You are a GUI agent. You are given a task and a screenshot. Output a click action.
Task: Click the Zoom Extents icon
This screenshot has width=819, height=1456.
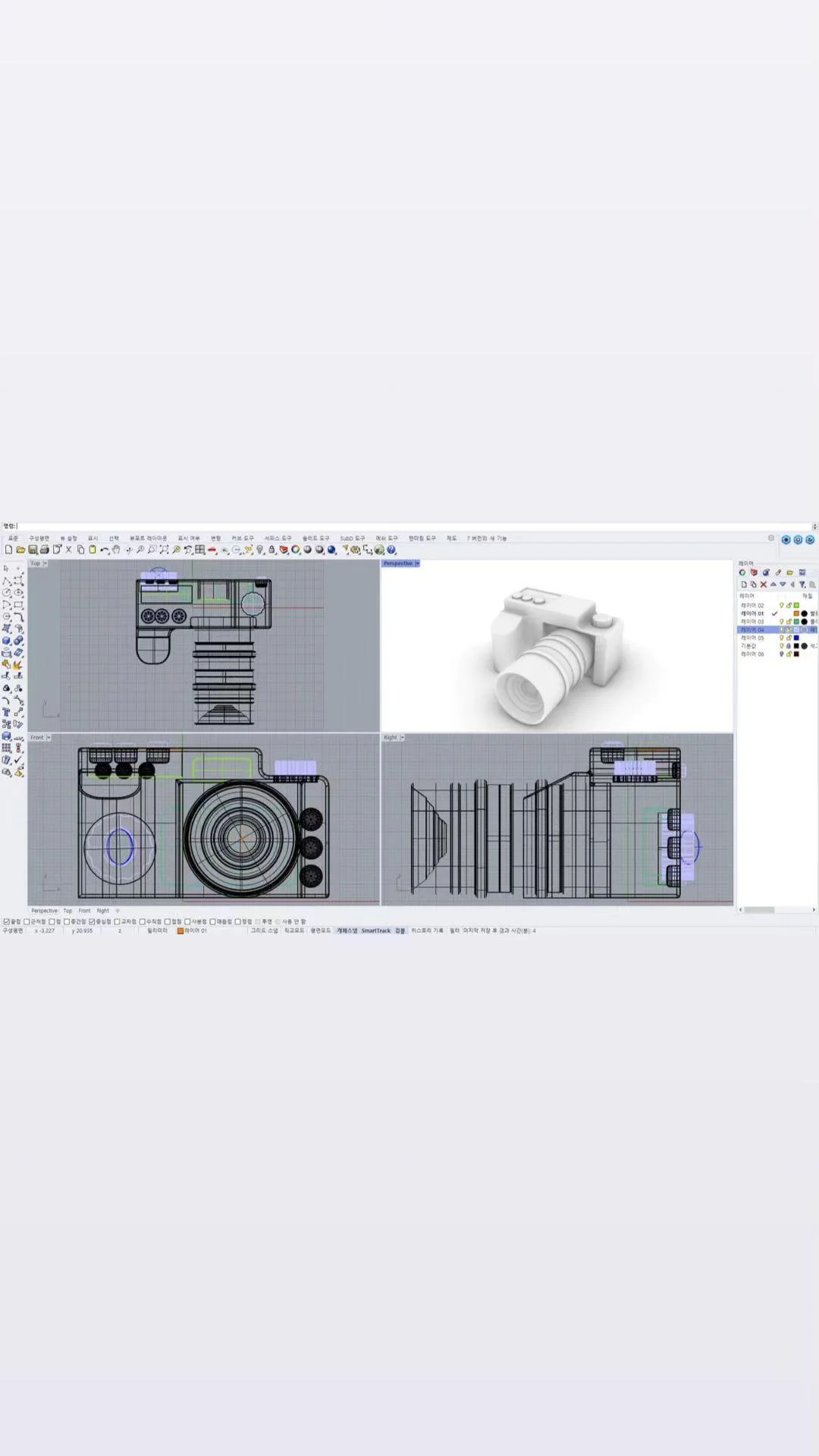tap(164, 550)
